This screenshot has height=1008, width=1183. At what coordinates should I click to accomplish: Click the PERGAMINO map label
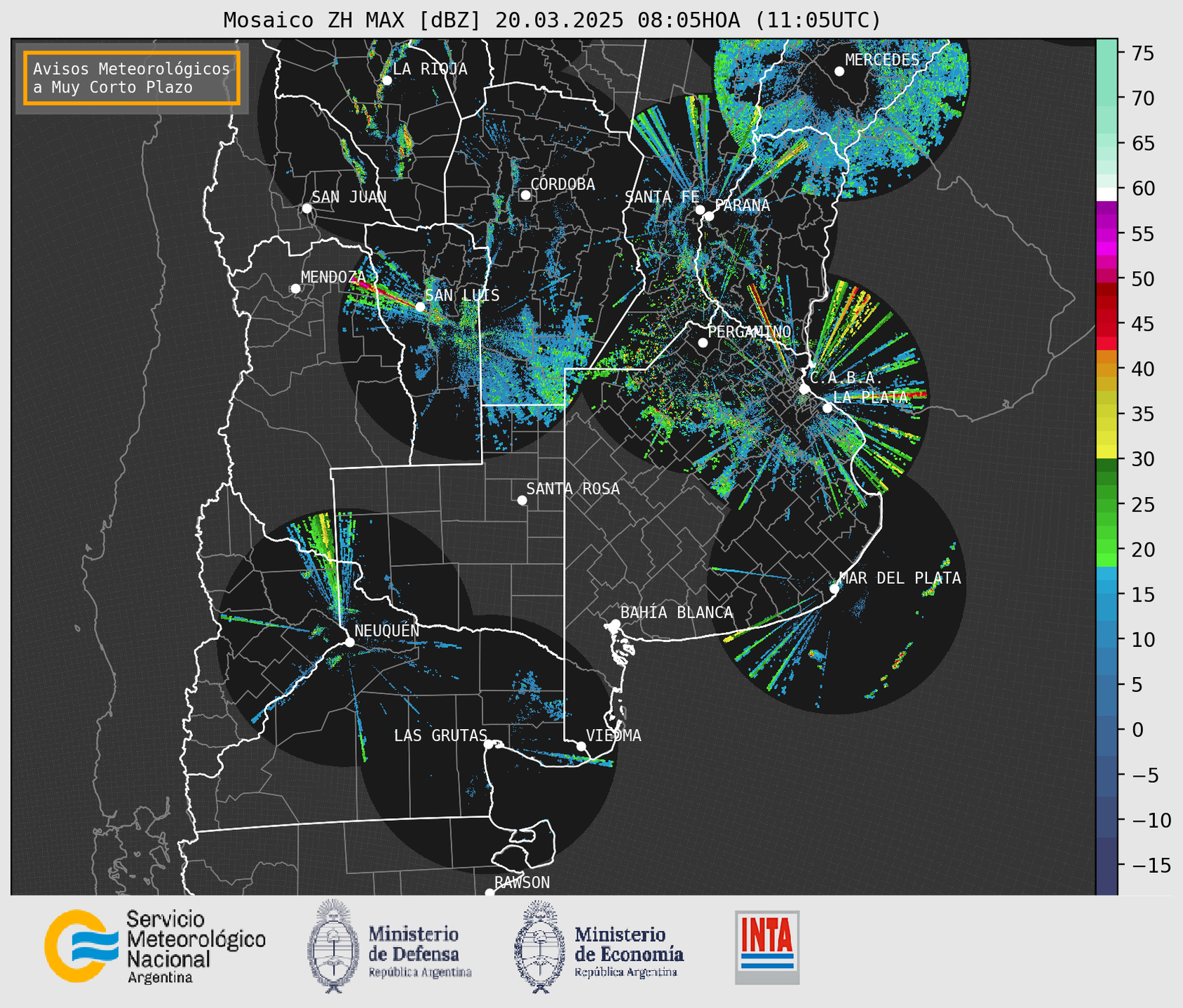pyautogui.click(x=750, y=332)
